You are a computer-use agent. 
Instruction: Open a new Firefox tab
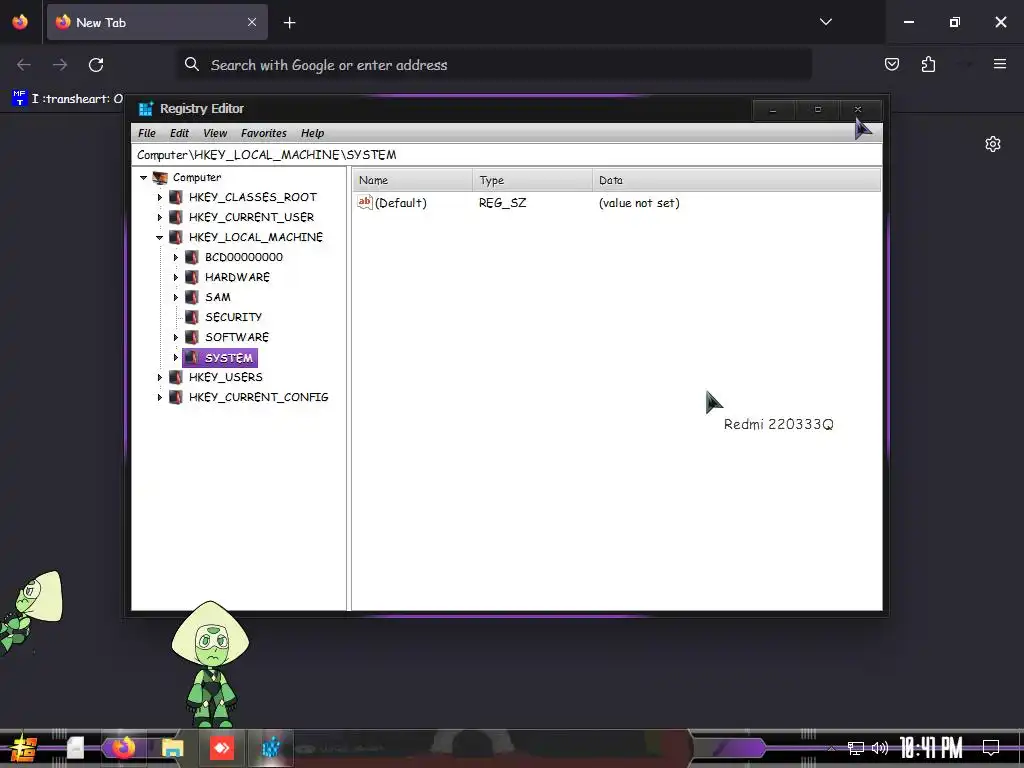(290, 23)
